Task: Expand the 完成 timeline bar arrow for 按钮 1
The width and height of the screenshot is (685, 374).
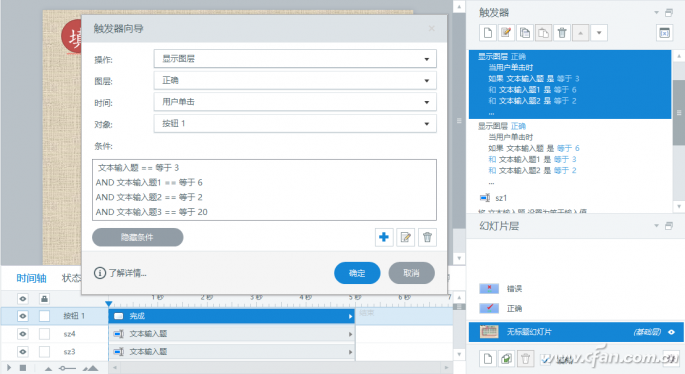Action: (350, 316)
